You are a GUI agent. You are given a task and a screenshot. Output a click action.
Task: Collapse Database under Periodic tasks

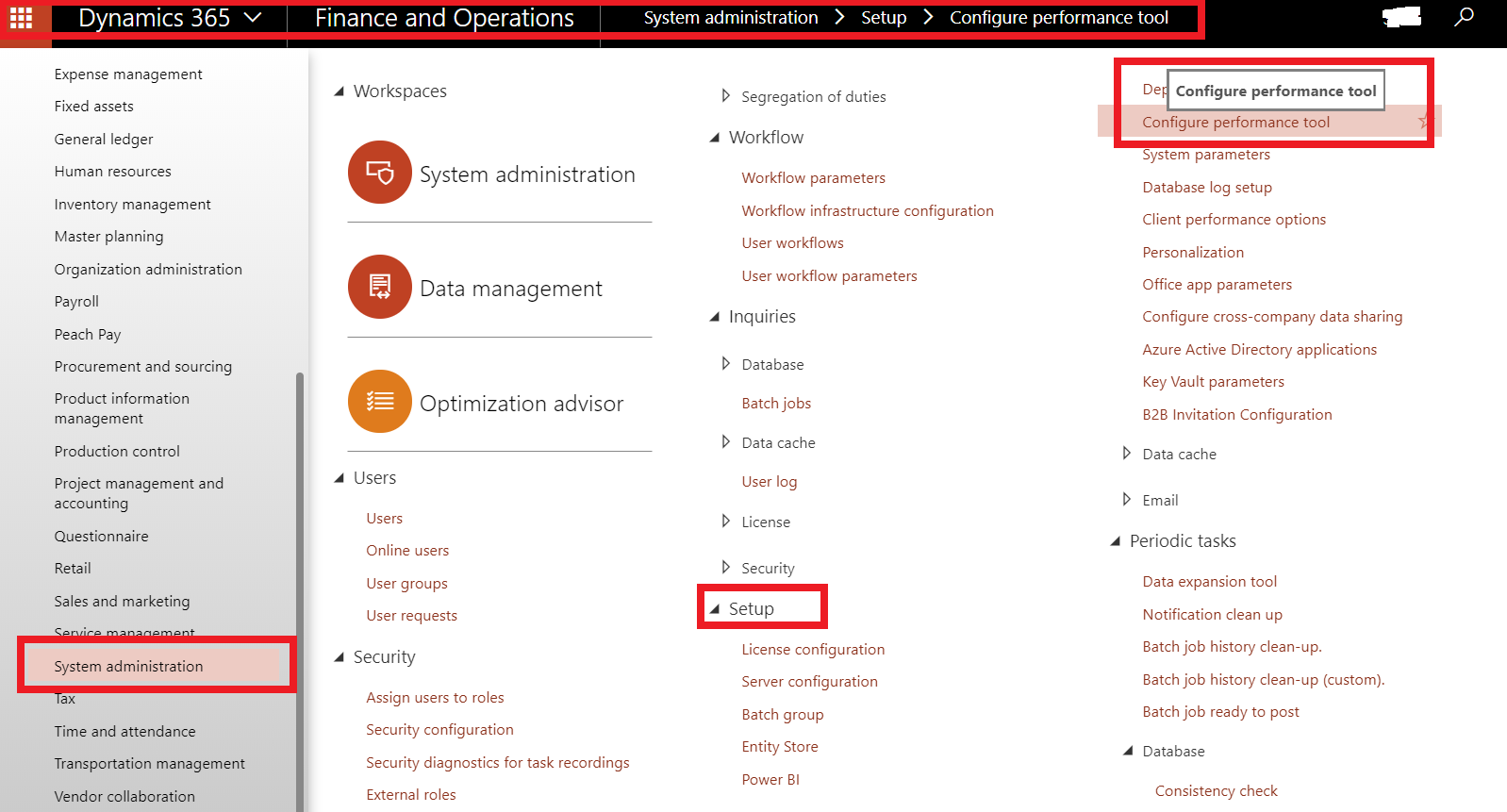(1128, 751)
